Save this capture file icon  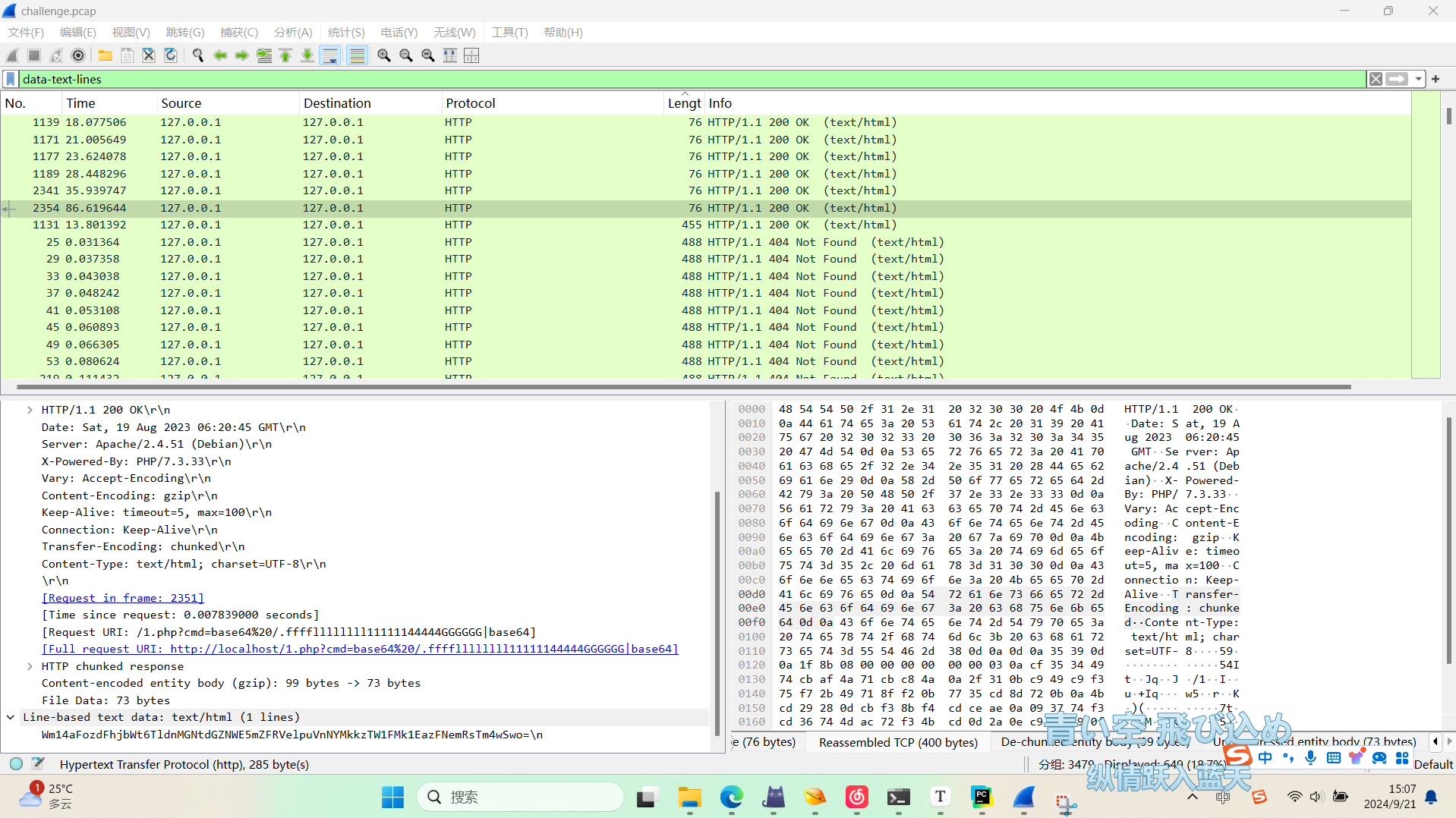coord(127,55)
